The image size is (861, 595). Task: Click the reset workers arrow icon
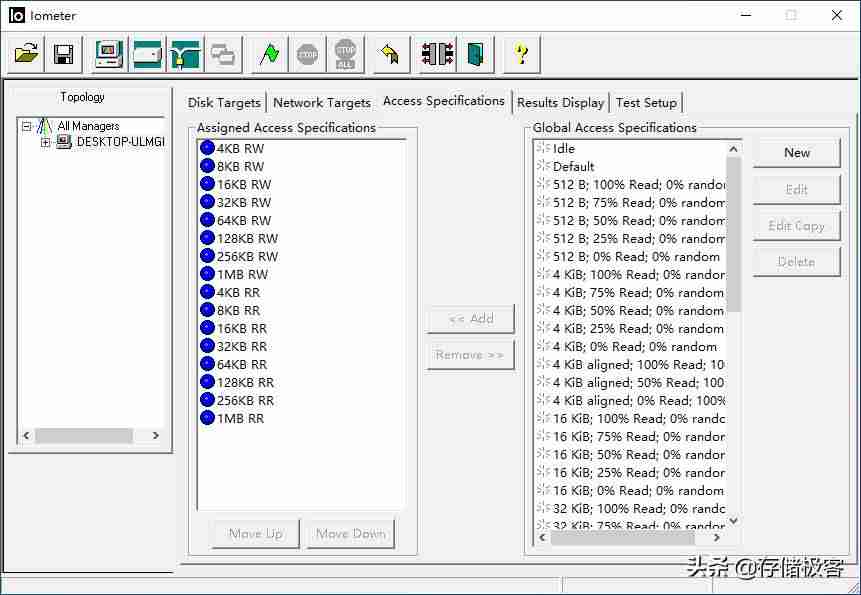[x=391, y=54]
